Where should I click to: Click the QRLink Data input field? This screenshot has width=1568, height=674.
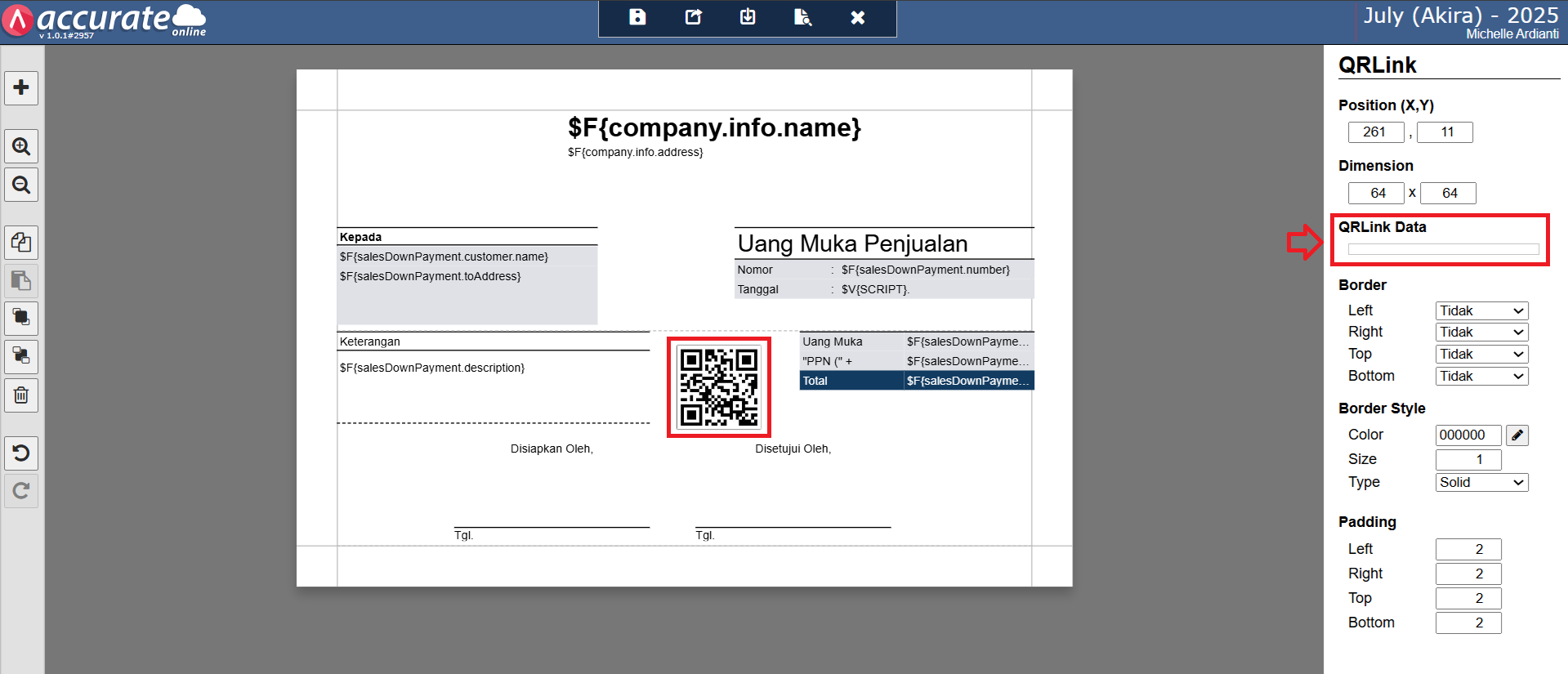click(x=1443, y=249)
